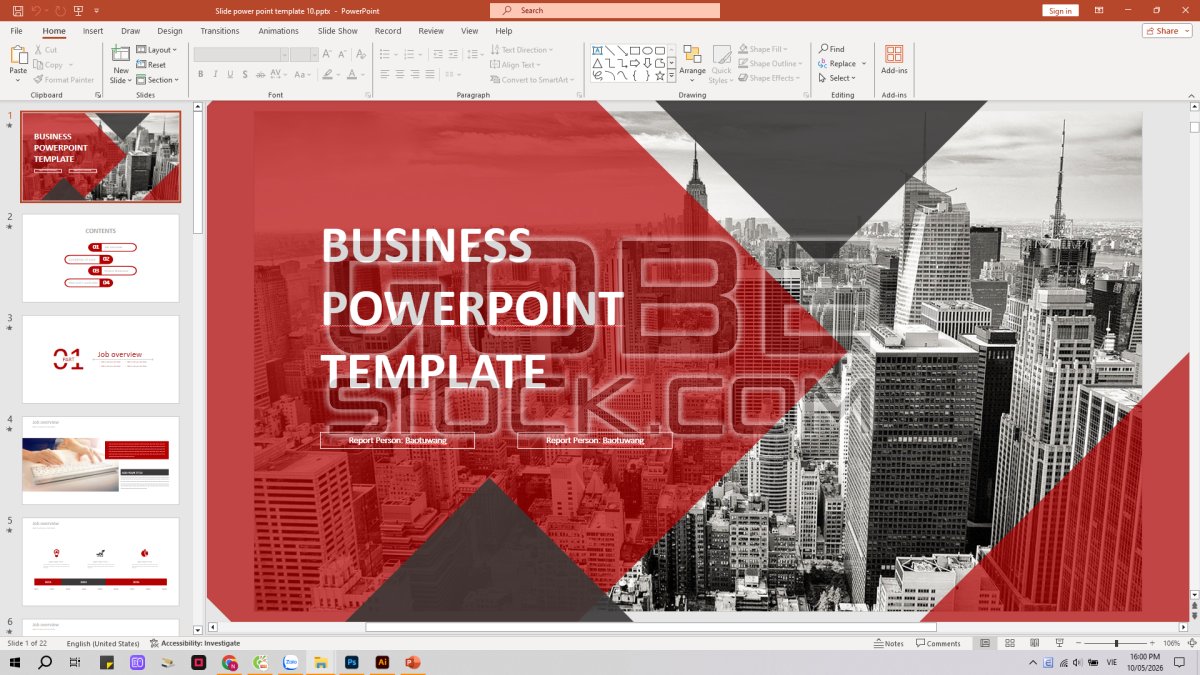Switch to the Design tab
The height and width of the screenshot is (675, 1200).
170,31
